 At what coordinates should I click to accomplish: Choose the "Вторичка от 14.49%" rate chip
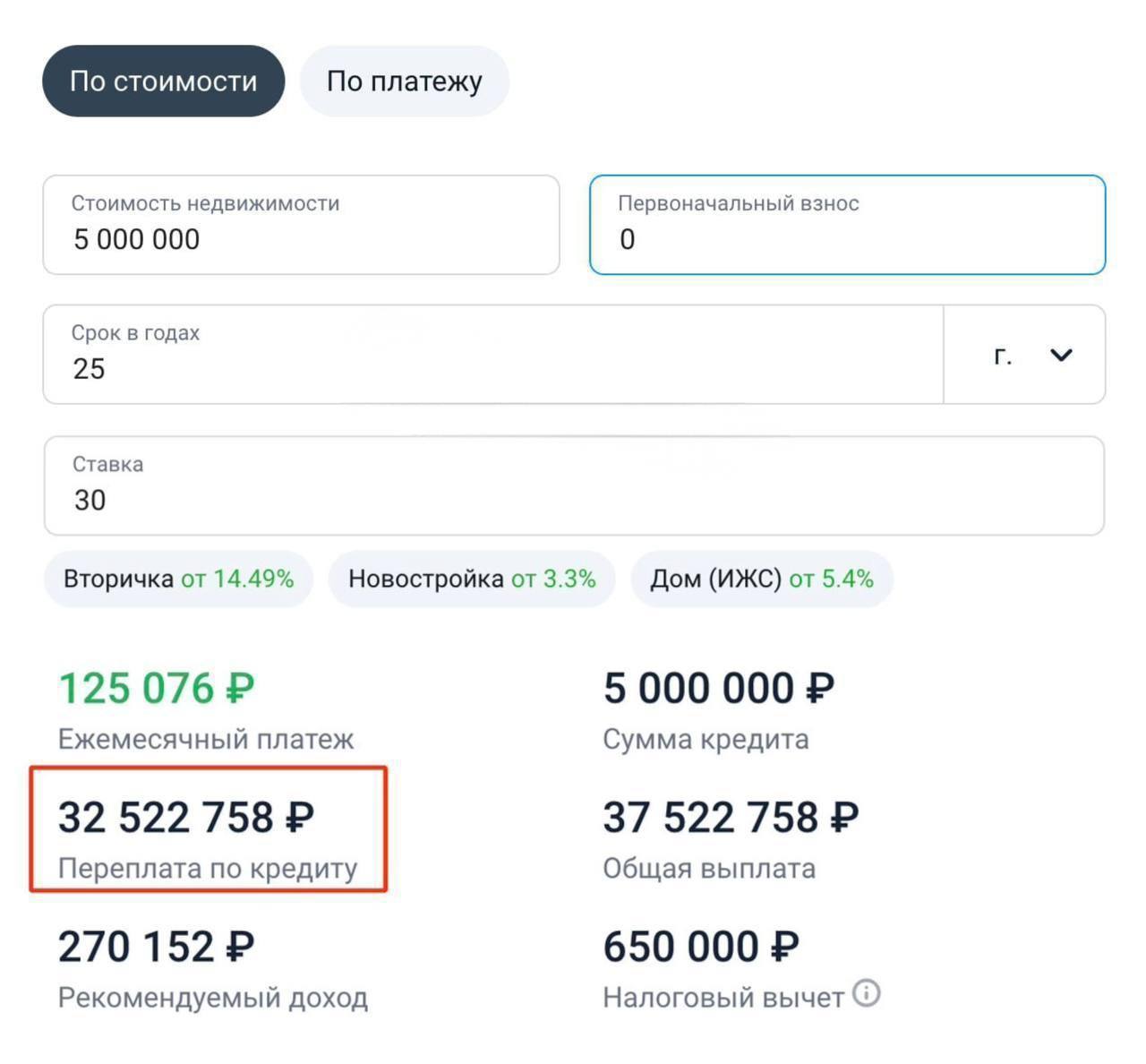tap(178, 579)
